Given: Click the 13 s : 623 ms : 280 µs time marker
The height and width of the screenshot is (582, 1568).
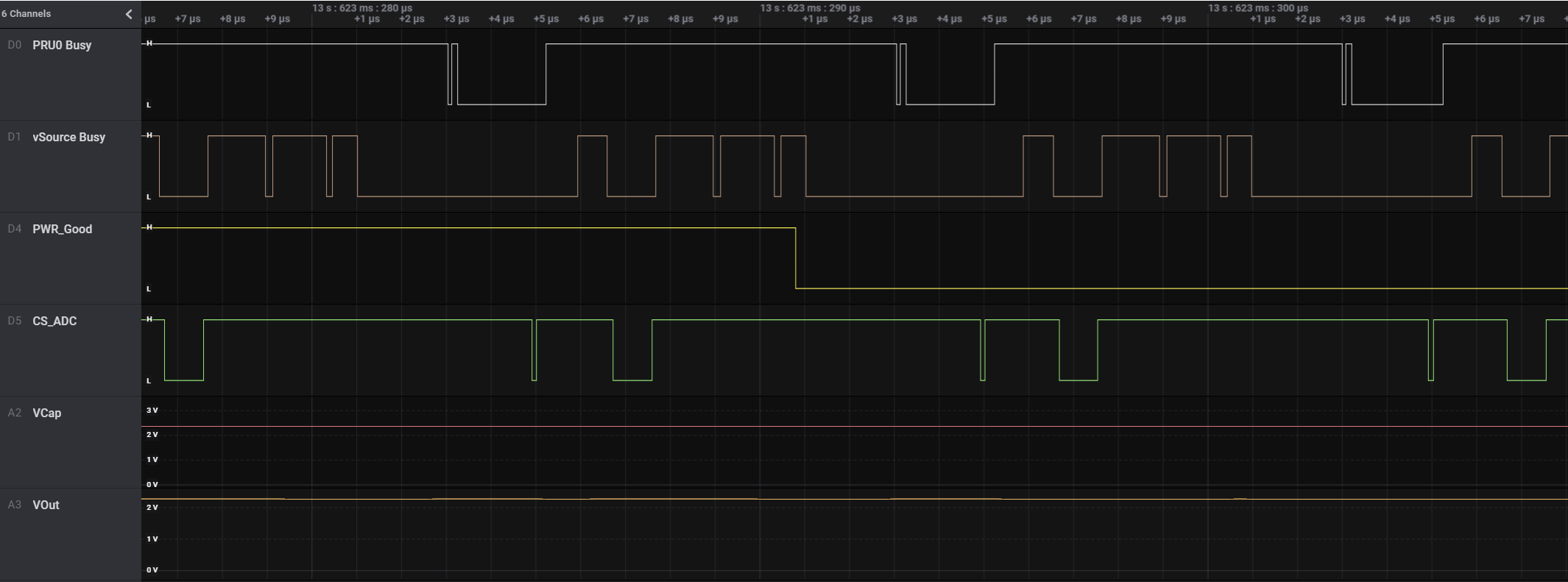Looking at the screenshot, I should click(x=362, y=8).
